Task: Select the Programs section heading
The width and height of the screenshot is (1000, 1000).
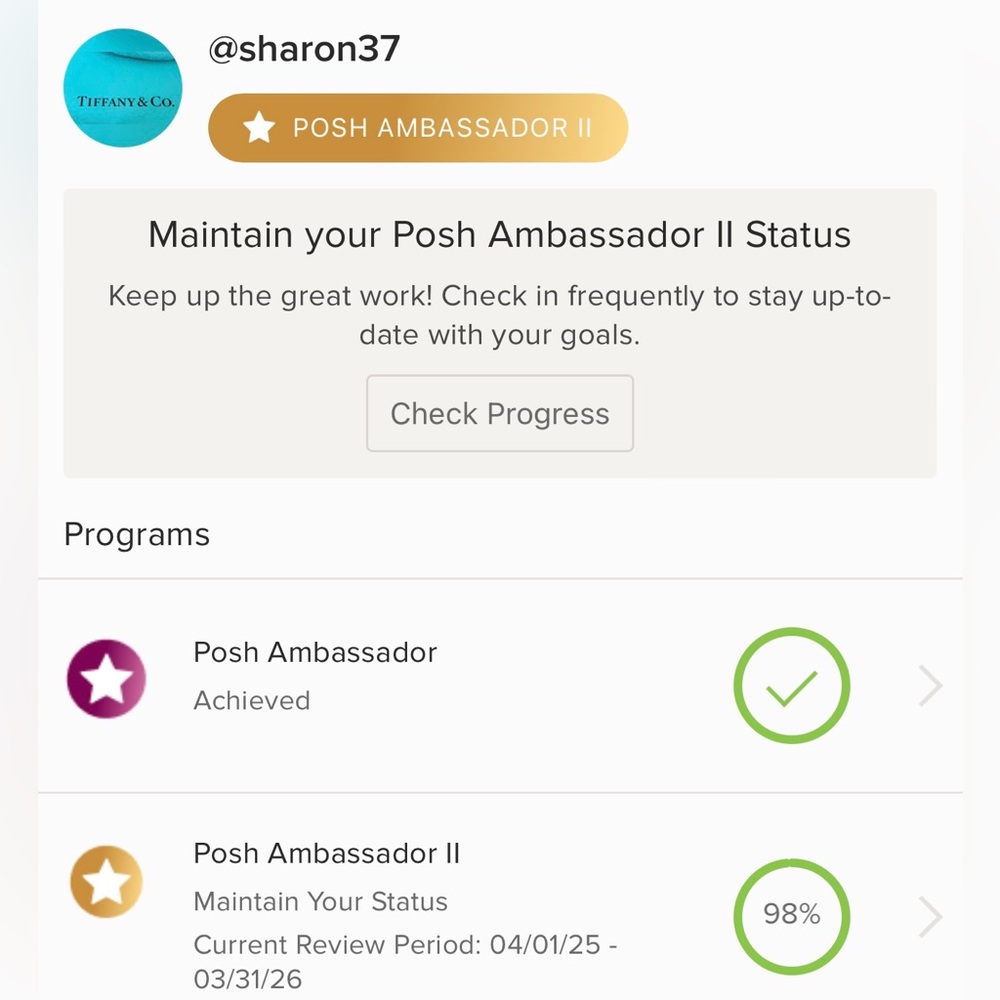Action: click(137, 534)
